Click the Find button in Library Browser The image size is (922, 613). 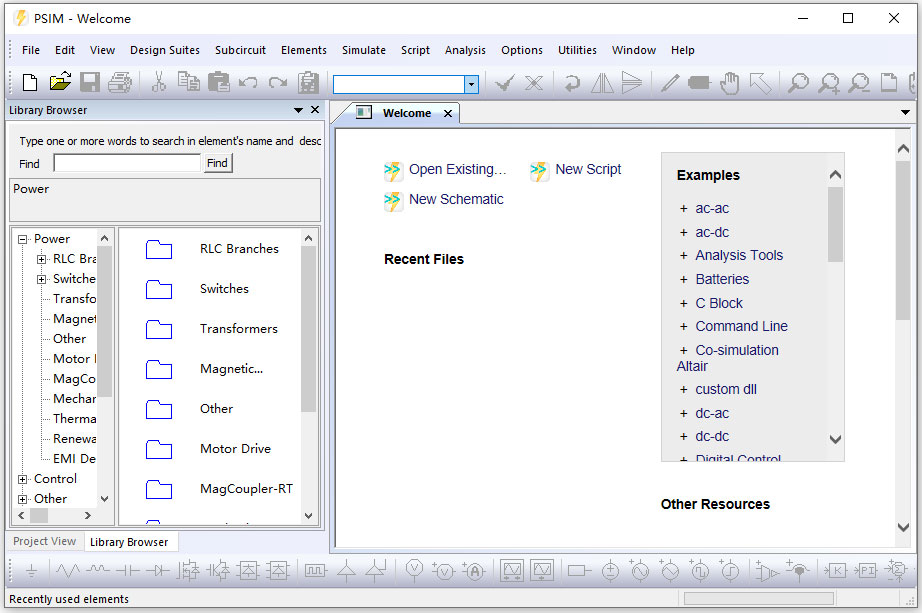click(x=217, y=163)
